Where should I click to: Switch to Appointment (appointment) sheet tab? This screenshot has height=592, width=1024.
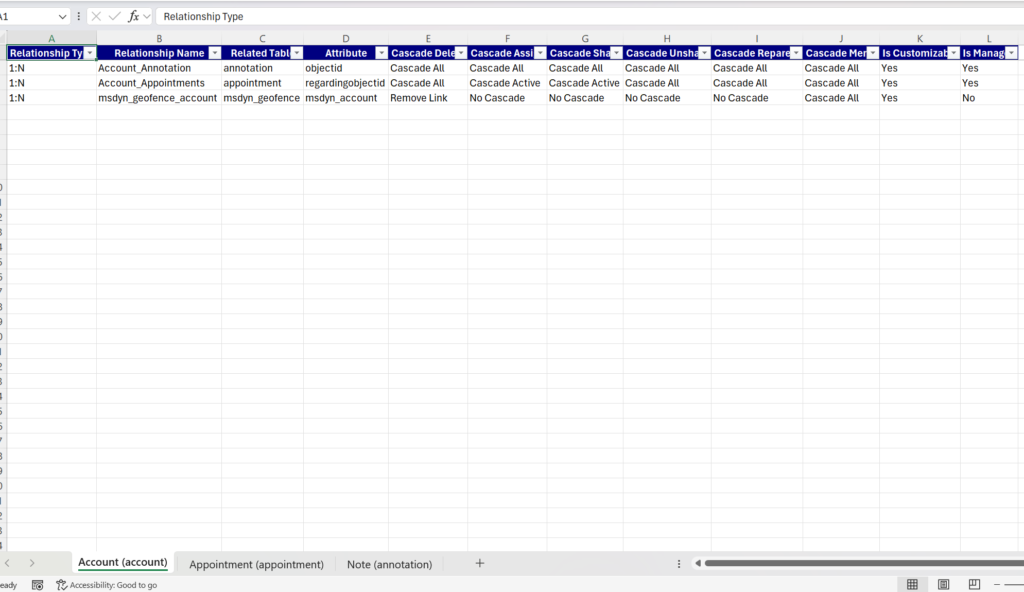(256, 564)
